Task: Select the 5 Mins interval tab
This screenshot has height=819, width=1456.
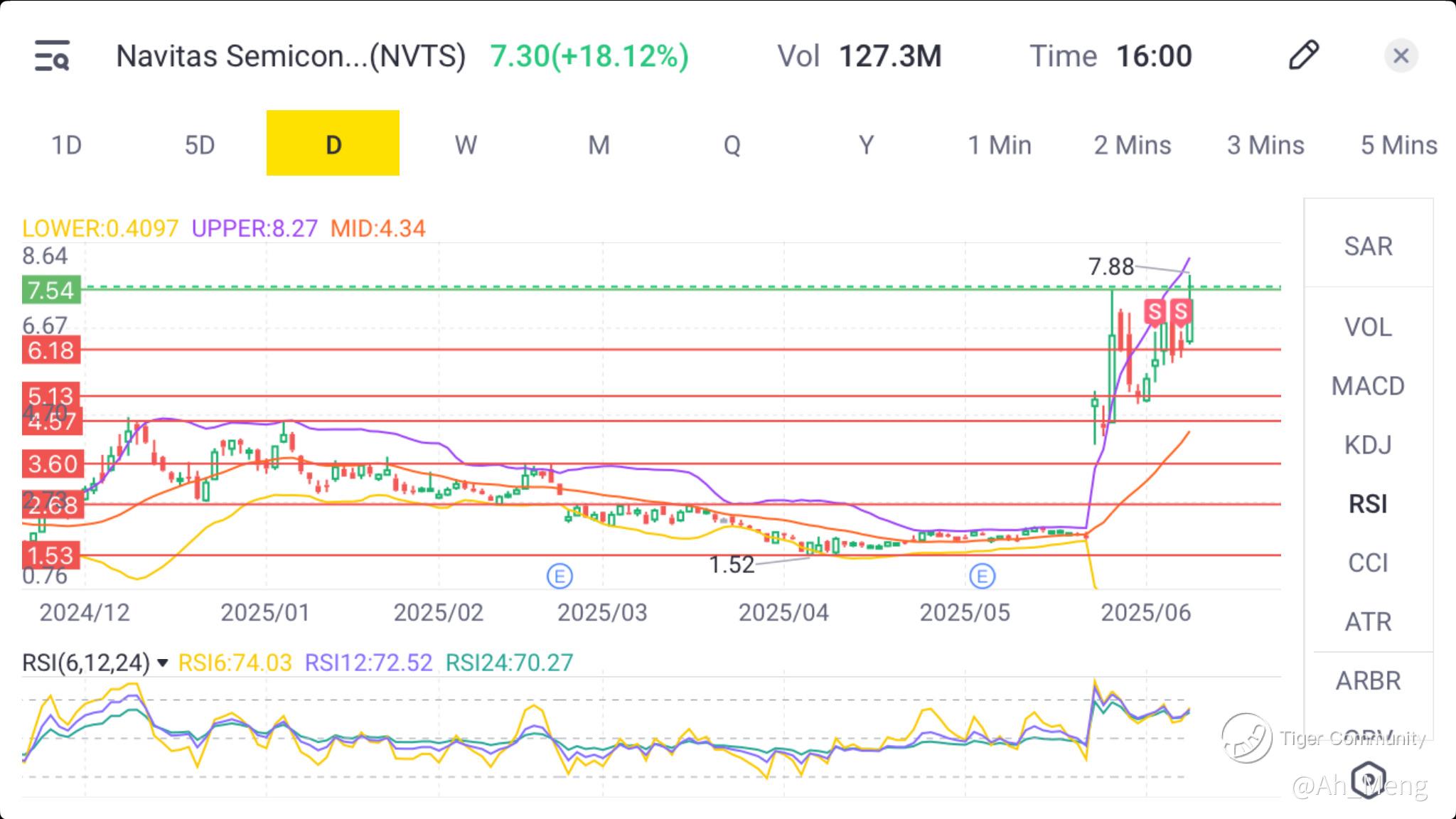Action: coord(1398,145)
